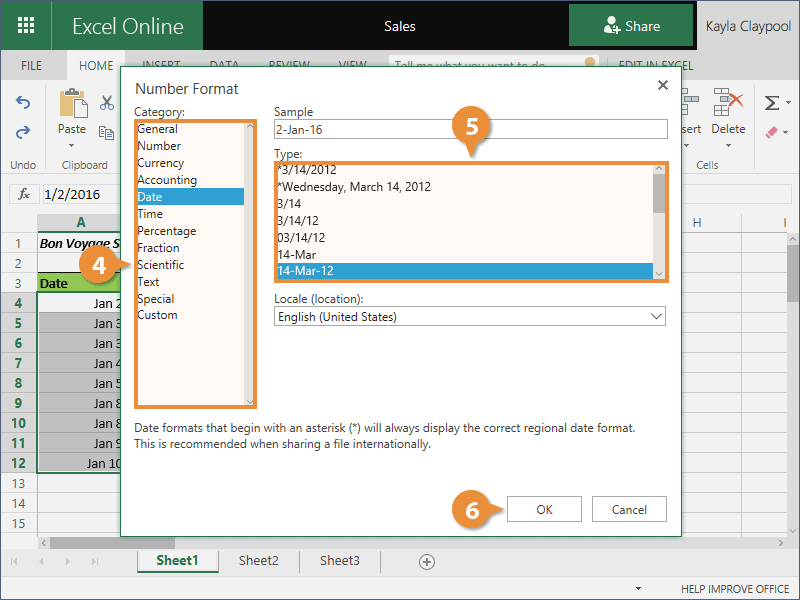This screenshot has height=600, width=800.
Task: Switch to the Sheet2 tab
Action: [x=258, y=561]
